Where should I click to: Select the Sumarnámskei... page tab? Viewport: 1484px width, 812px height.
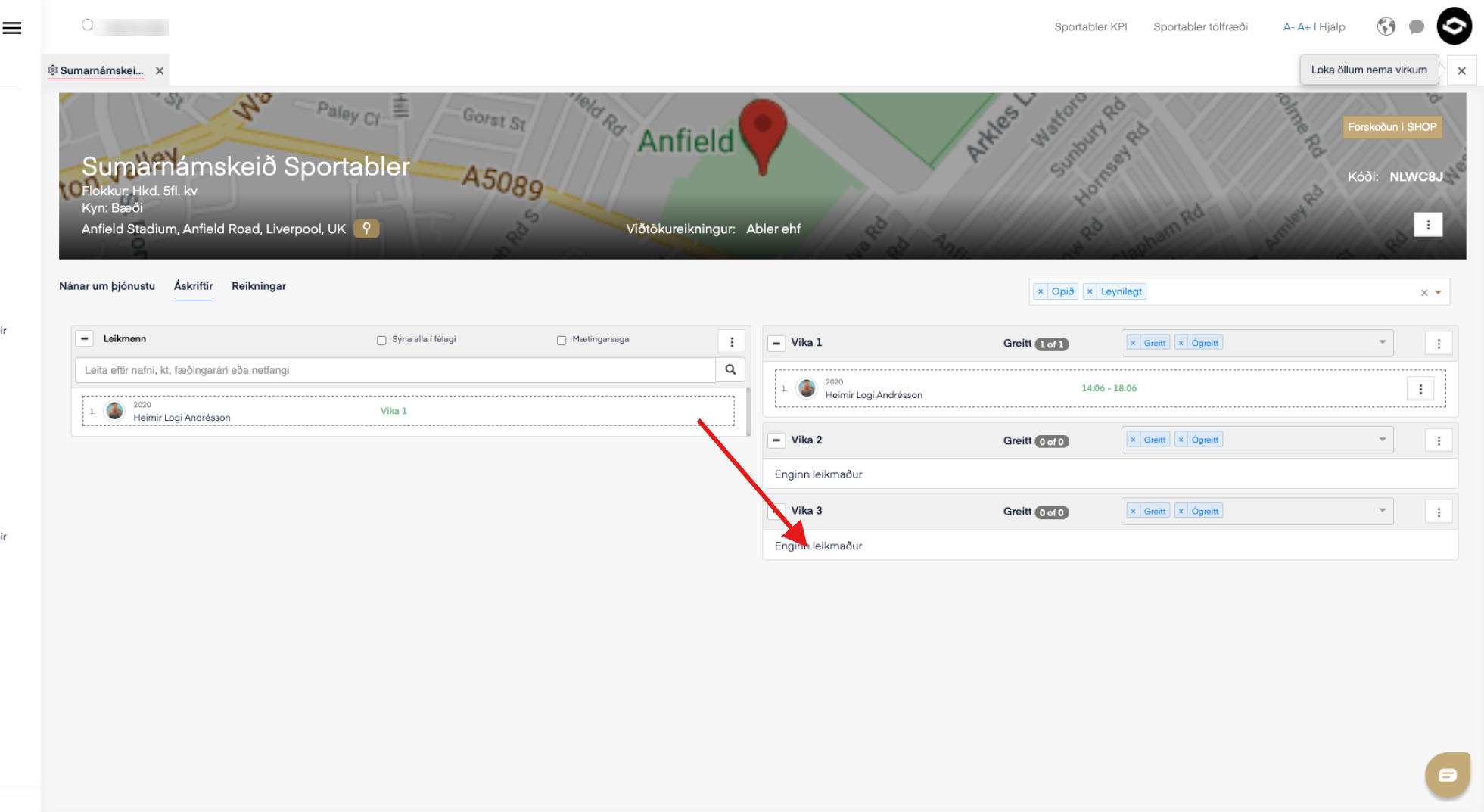click(101, 70)
